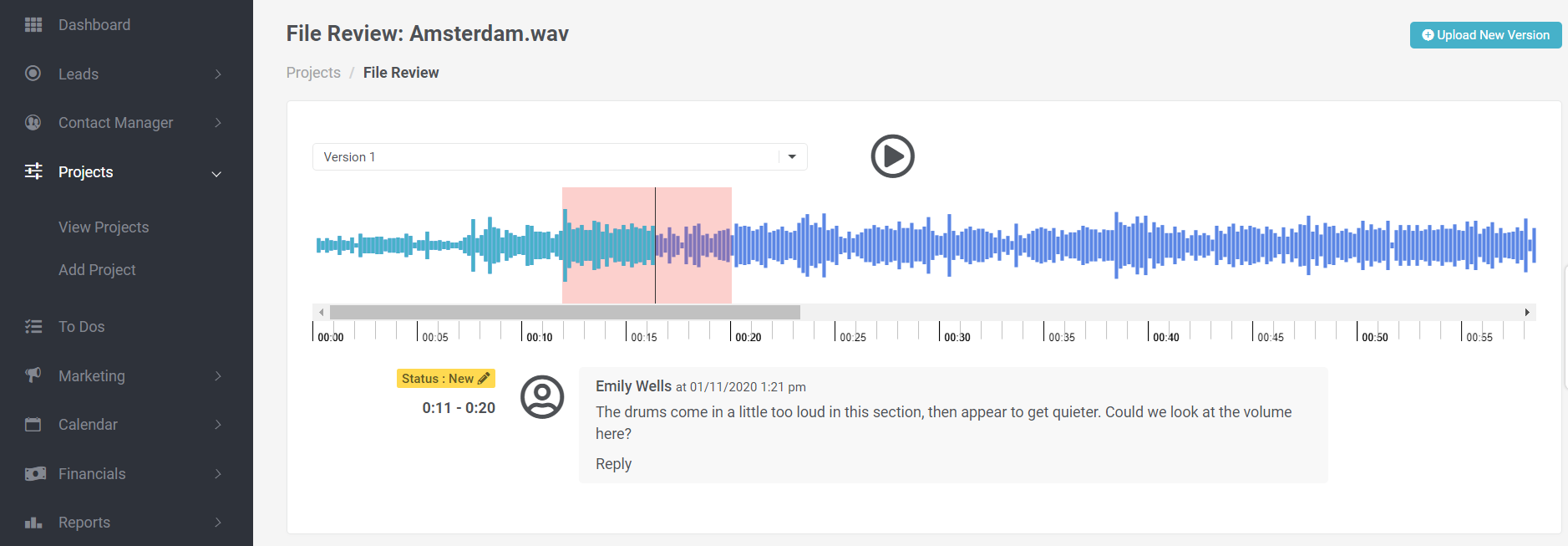
Task: Click the To Dos checklist icon
Action: click(x=33, y=327)
